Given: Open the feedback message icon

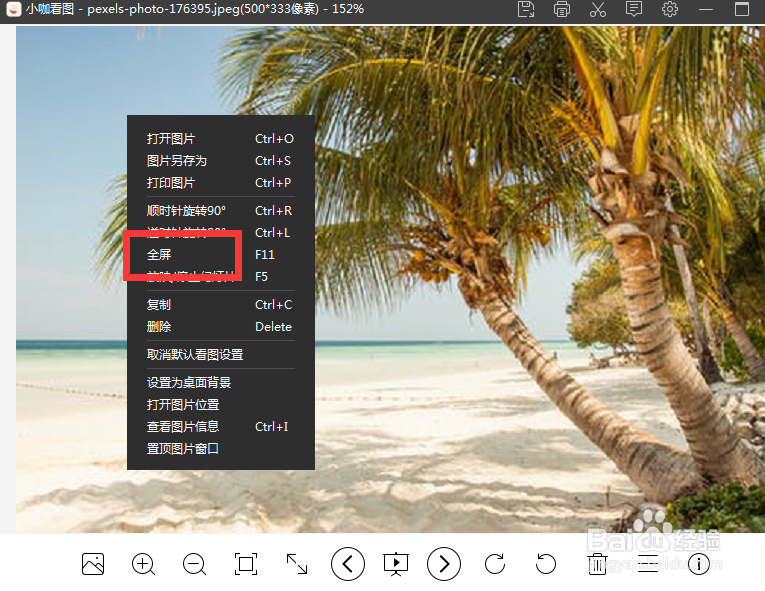Looking at the screenshot, I should pos(634,9).
